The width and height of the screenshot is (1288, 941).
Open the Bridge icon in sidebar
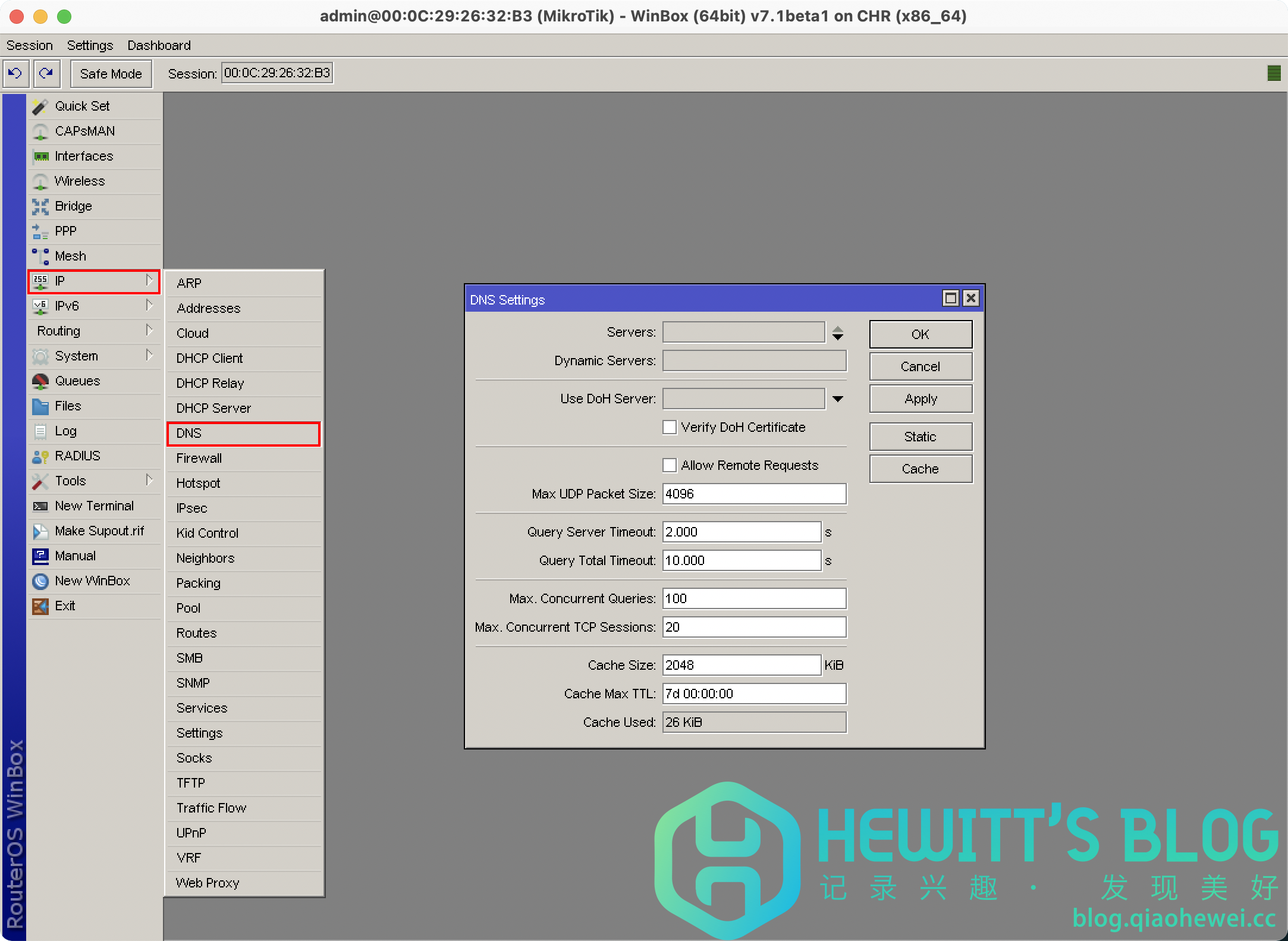(40, 206)
